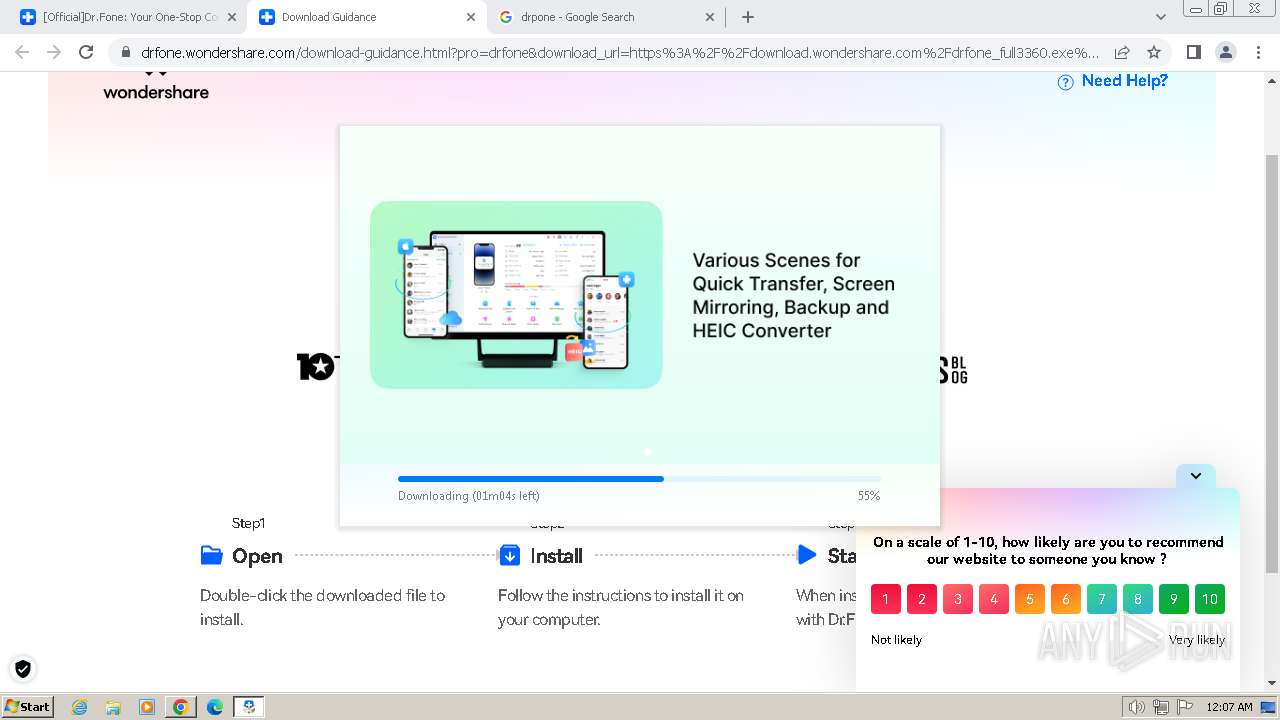Image resolution: width=1280 pixels, height=720 pixels.
Task: Collapse the survey popup with chevron
Action: click(x=1196, y=476)
